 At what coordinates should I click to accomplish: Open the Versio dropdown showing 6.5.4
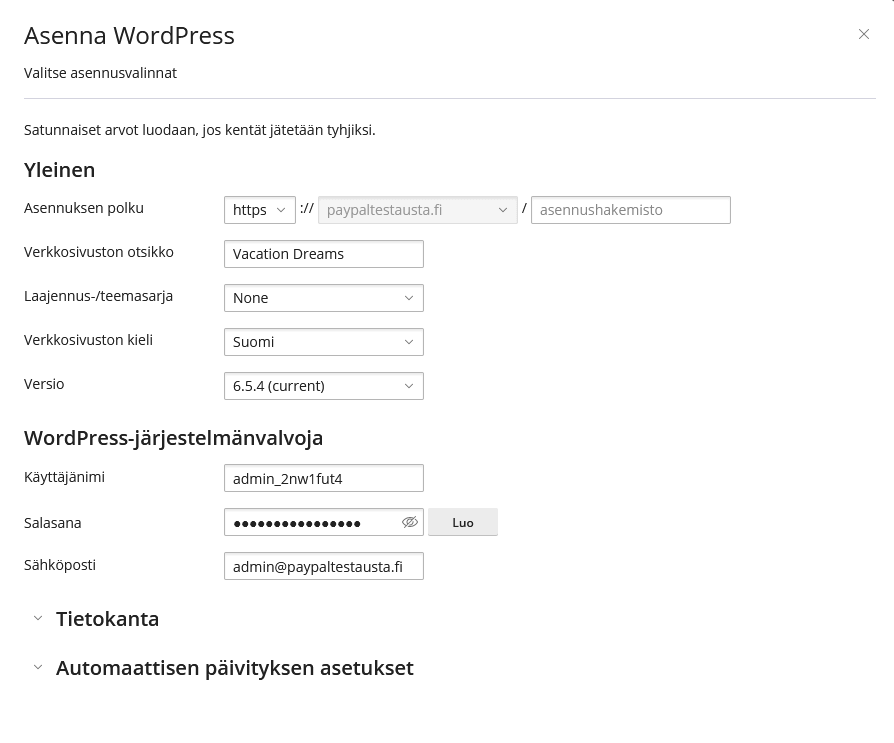pos(323,386)
